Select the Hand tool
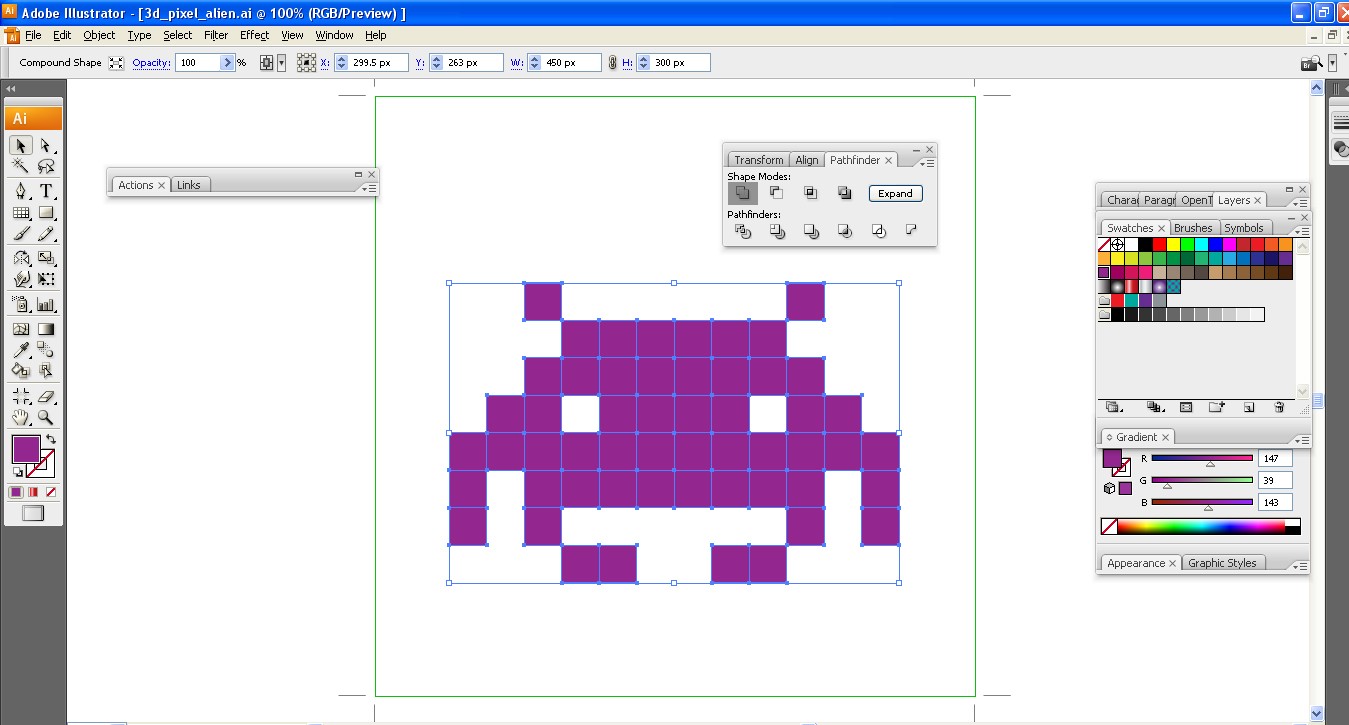 [x=21, y=418]
